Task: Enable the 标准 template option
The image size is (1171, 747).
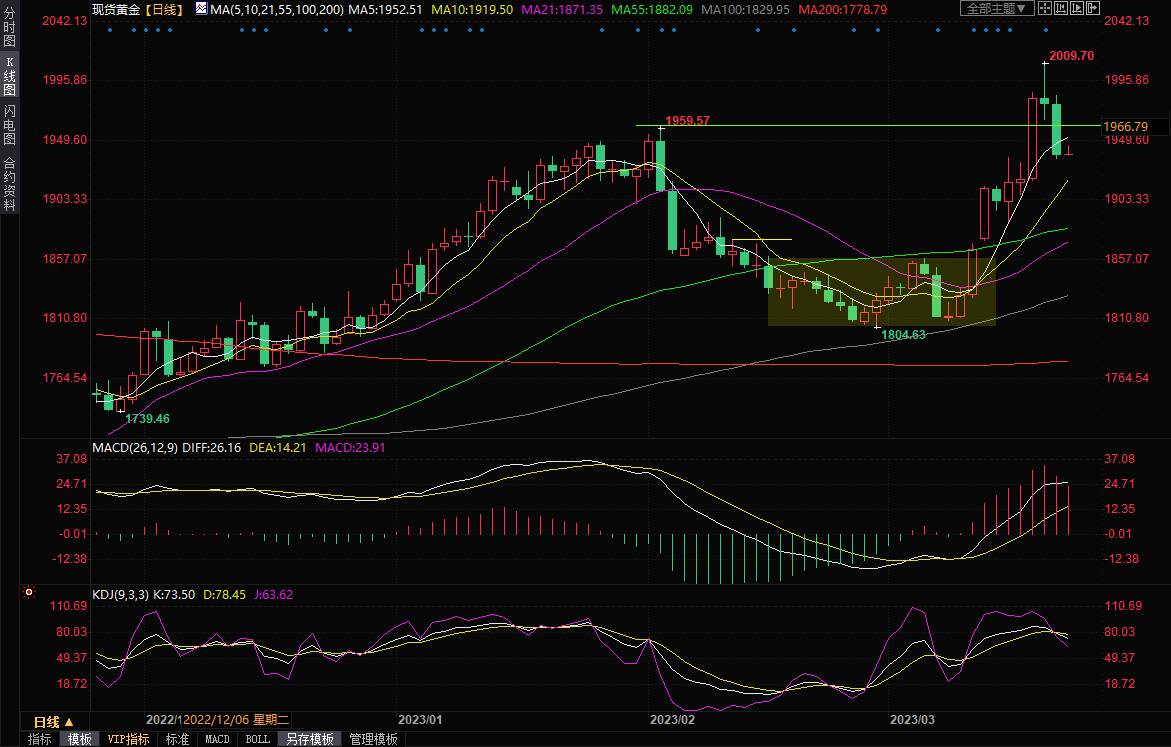Action: coord(177,739)
